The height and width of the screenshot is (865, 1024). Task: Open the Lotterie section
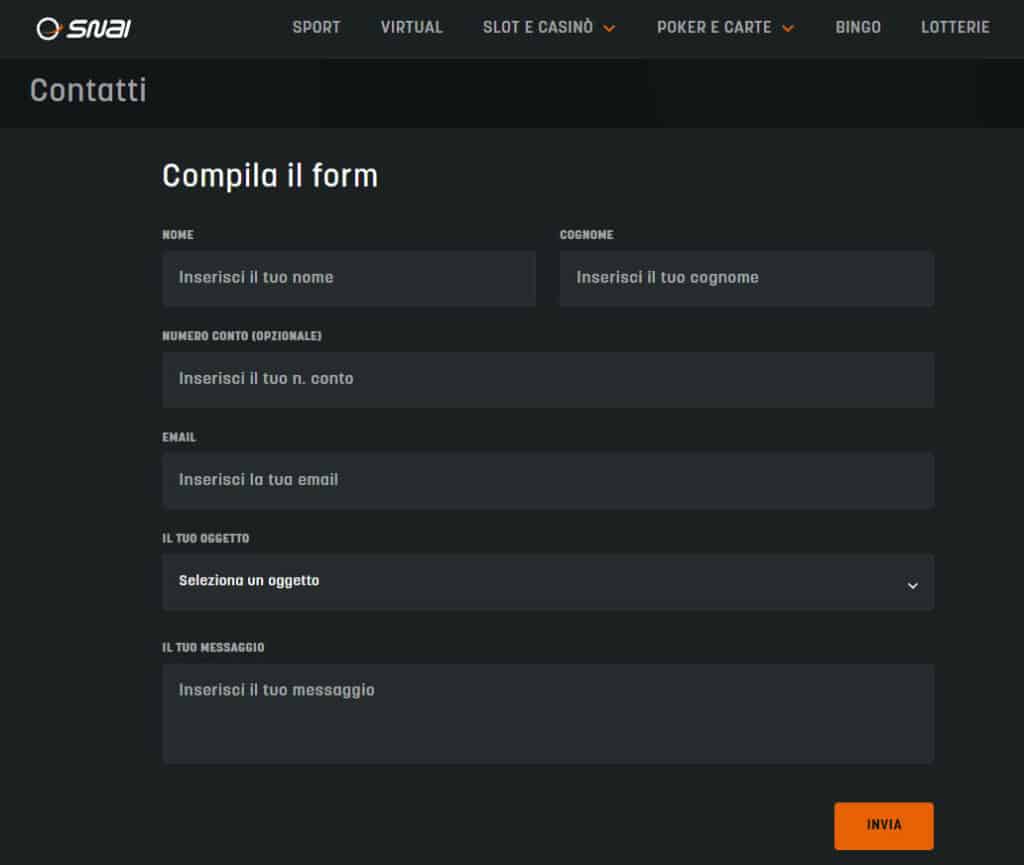coord(955,28)
